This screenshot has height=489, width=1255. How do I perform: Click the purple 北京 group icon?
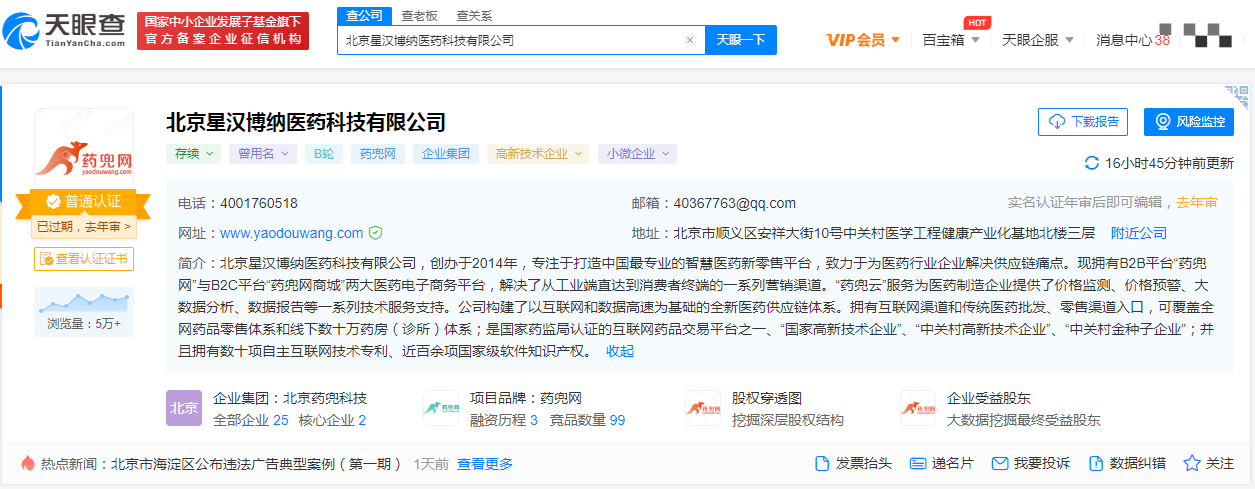coord(184,408)
